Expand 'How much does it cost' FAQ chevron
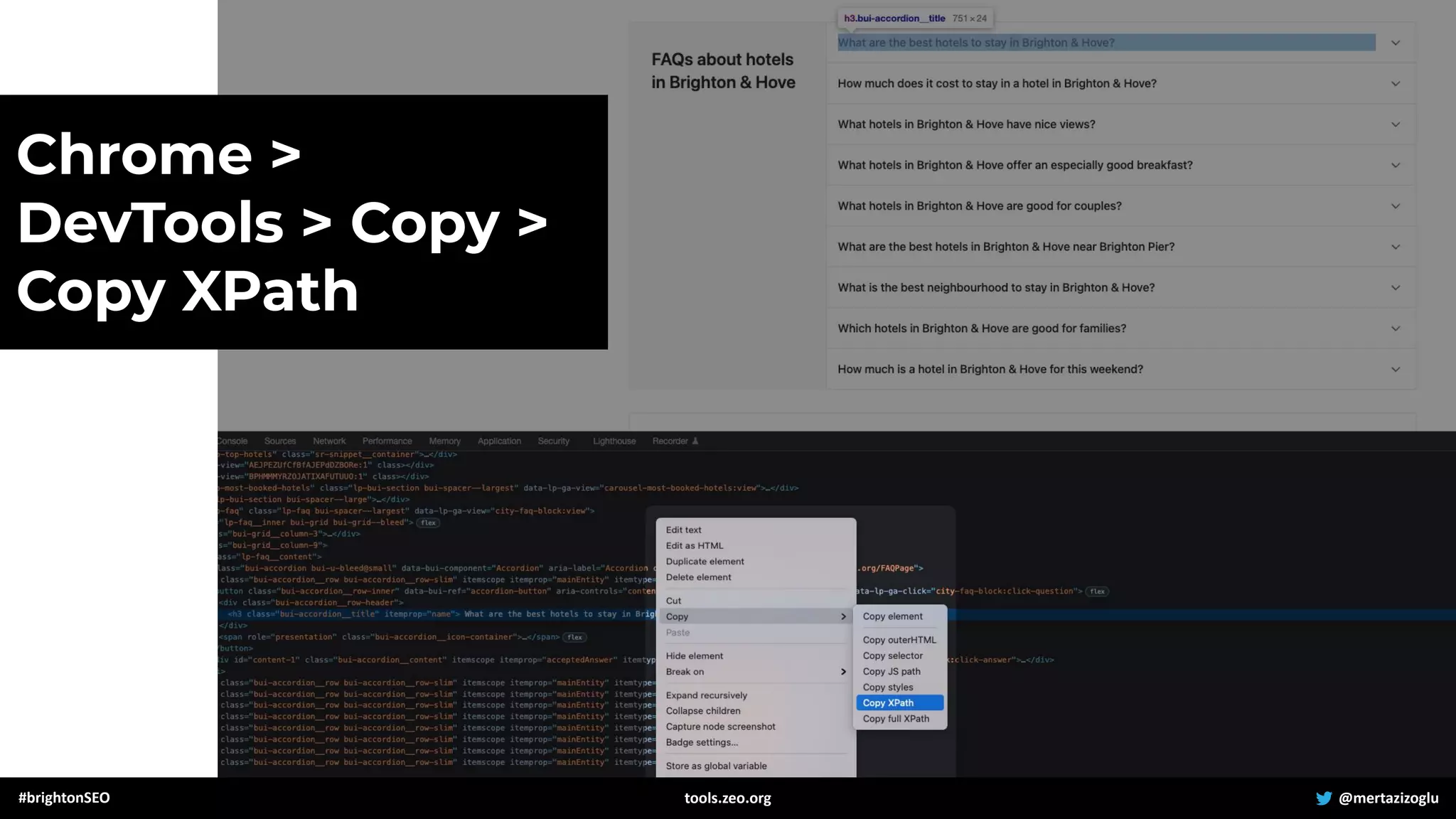Viewport: 1456px width, 819px height. [1396, 83]
